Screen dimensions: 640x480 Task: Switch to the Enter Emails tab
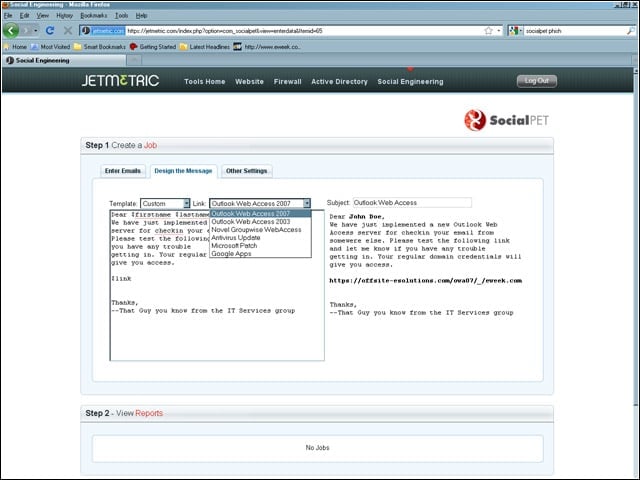(122, 171)
